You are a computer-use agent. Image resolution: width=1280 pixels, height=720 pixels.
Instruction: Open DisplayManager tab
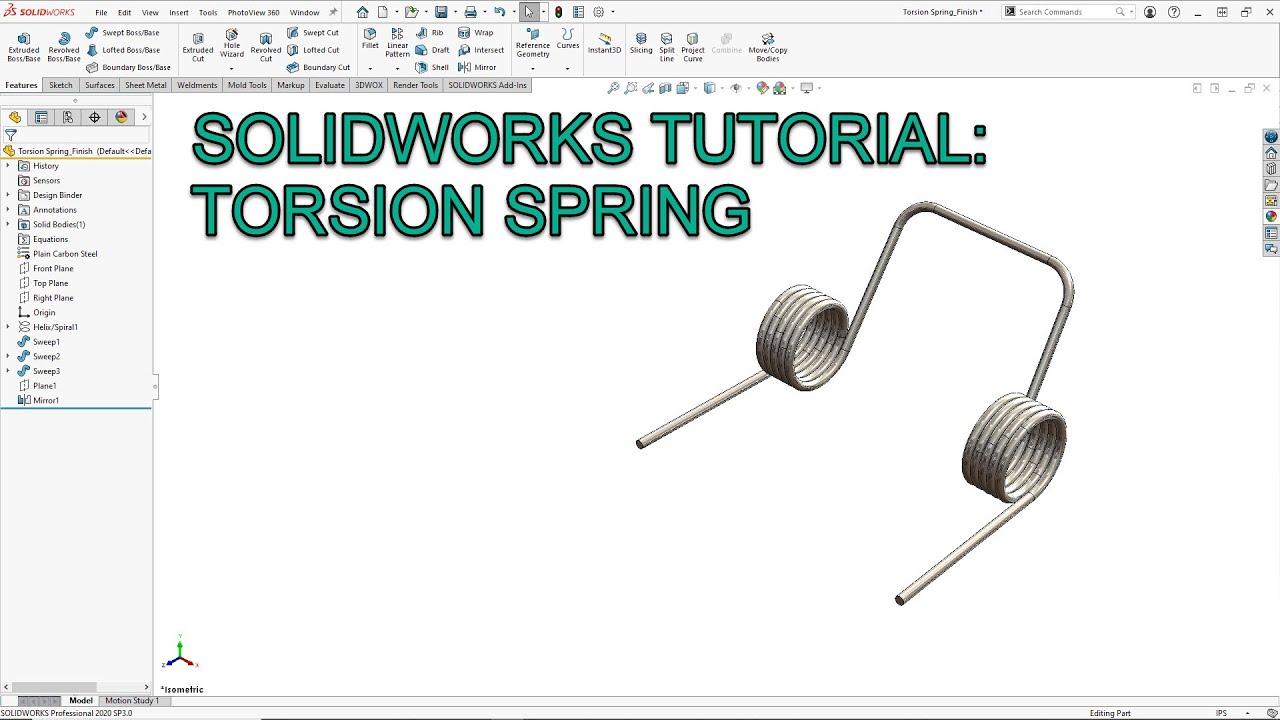(121, 117)
